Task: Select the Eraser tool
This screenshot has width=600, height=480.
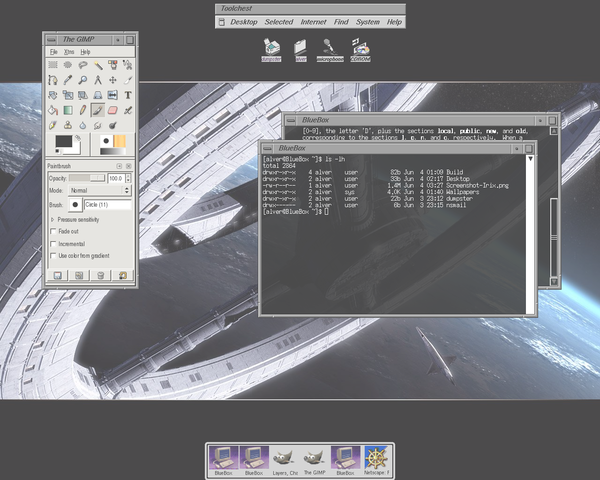Action: point(113,110)
